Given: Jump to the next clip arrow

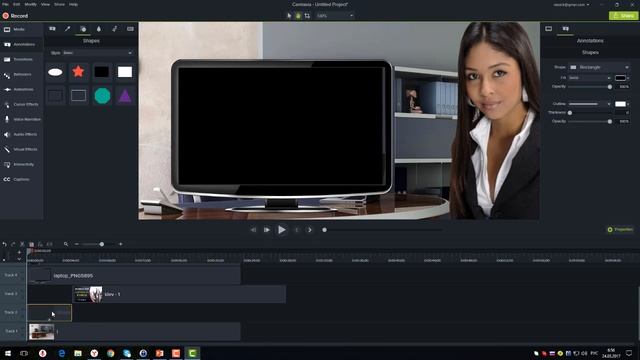Looking at the screenshot, I should (x=310, y=230).
